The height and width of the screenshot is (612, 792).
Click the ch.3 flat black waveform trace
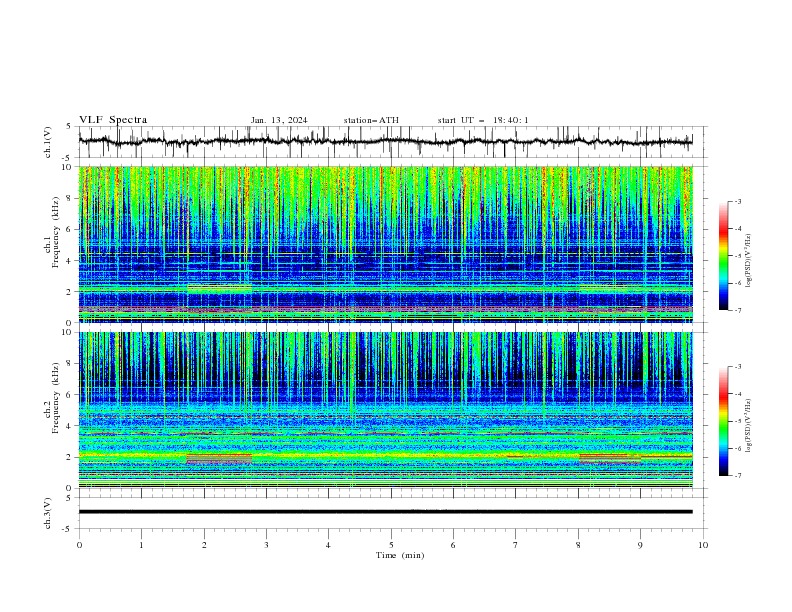(x=385, y=512)
